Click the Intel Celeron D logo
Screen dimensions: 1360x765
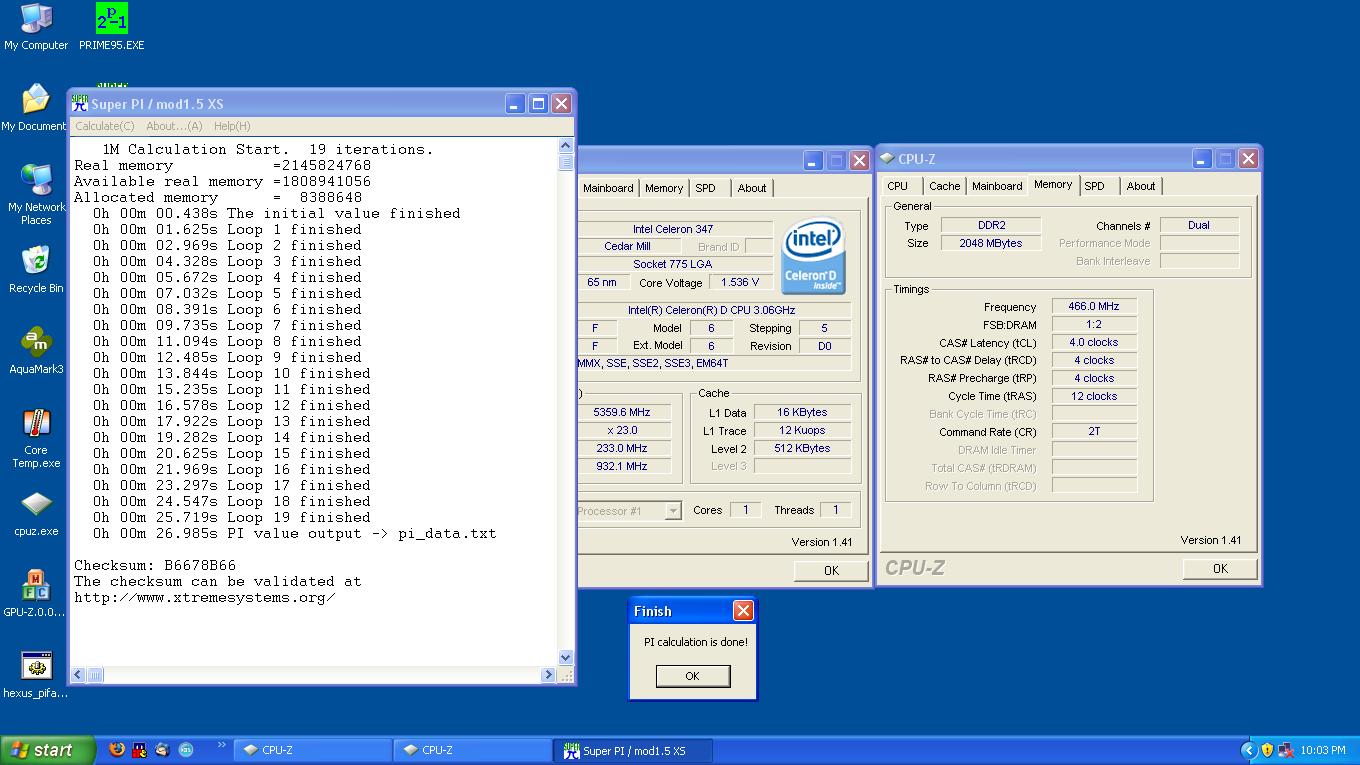click(813, 256)
